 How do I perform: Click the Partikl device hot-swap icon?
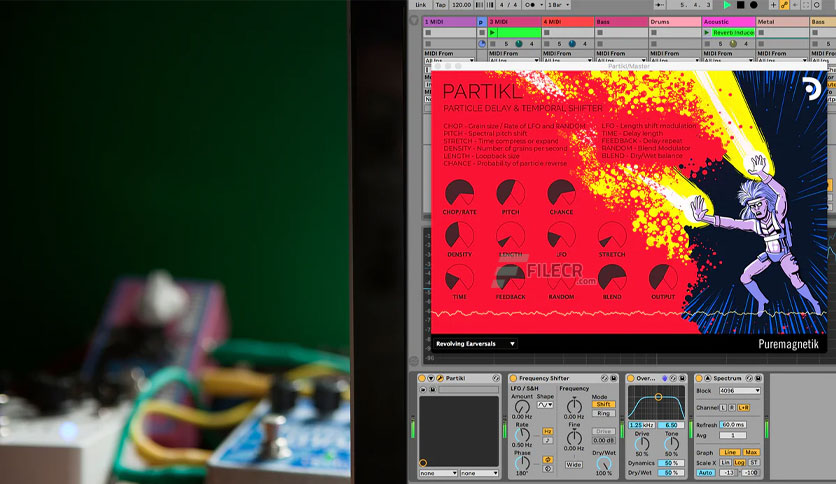pyautogui.click(x=496, y=378)
